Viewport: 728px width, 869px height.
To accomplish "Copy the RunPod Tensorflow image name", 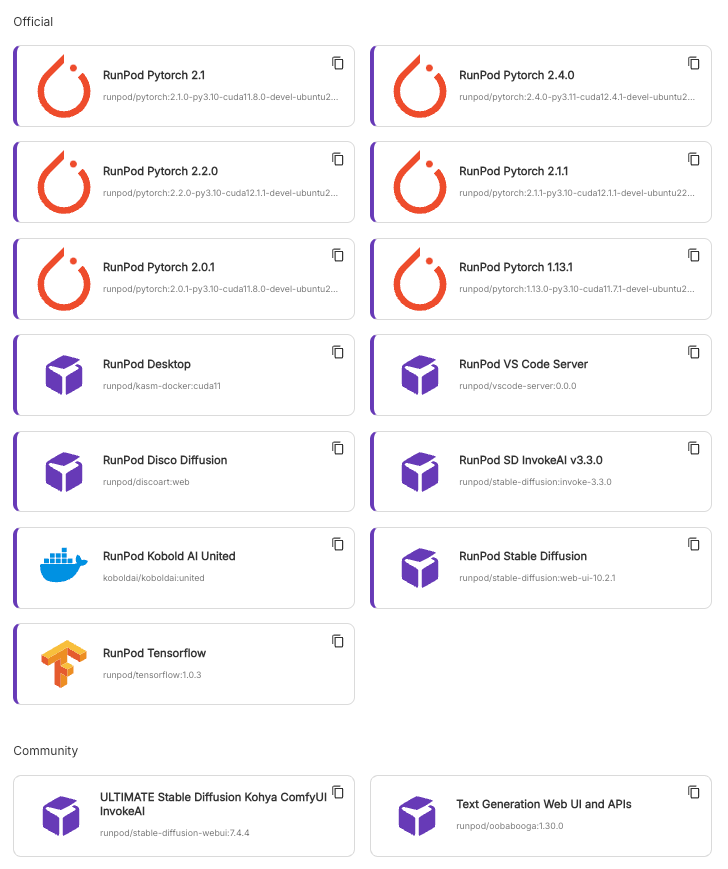I will tap(338, 641).
